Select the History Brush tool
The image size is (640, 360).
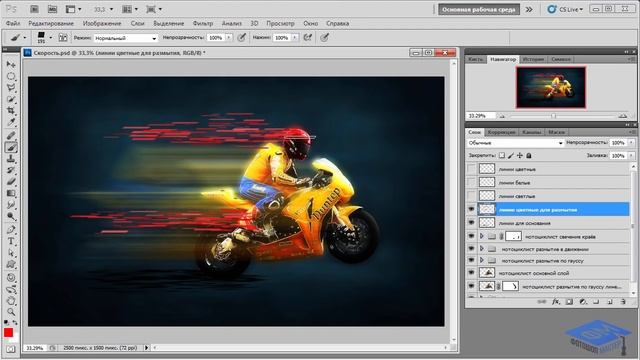coord(11,170)
